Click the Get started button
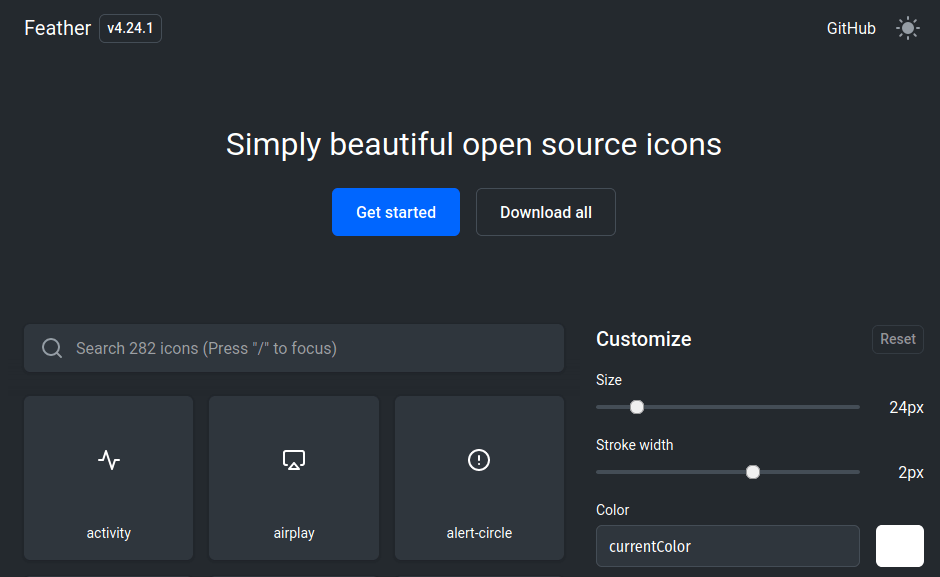 396,212
